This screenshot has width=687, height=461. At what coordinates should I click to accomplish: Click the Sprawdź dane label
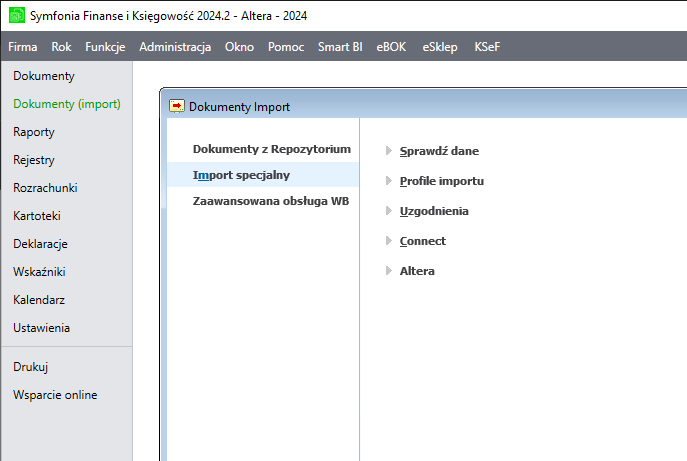click(x=439, y=151)
